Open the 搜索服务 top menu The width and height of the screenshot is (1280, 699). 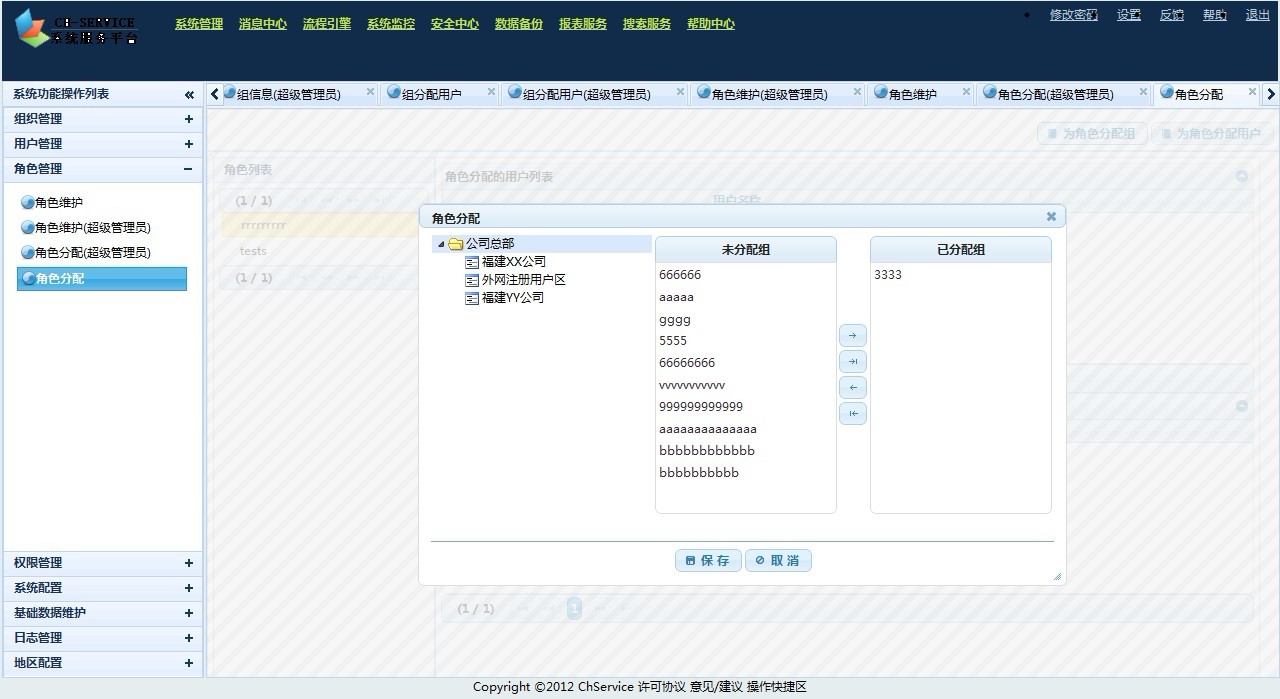(647, 24)
